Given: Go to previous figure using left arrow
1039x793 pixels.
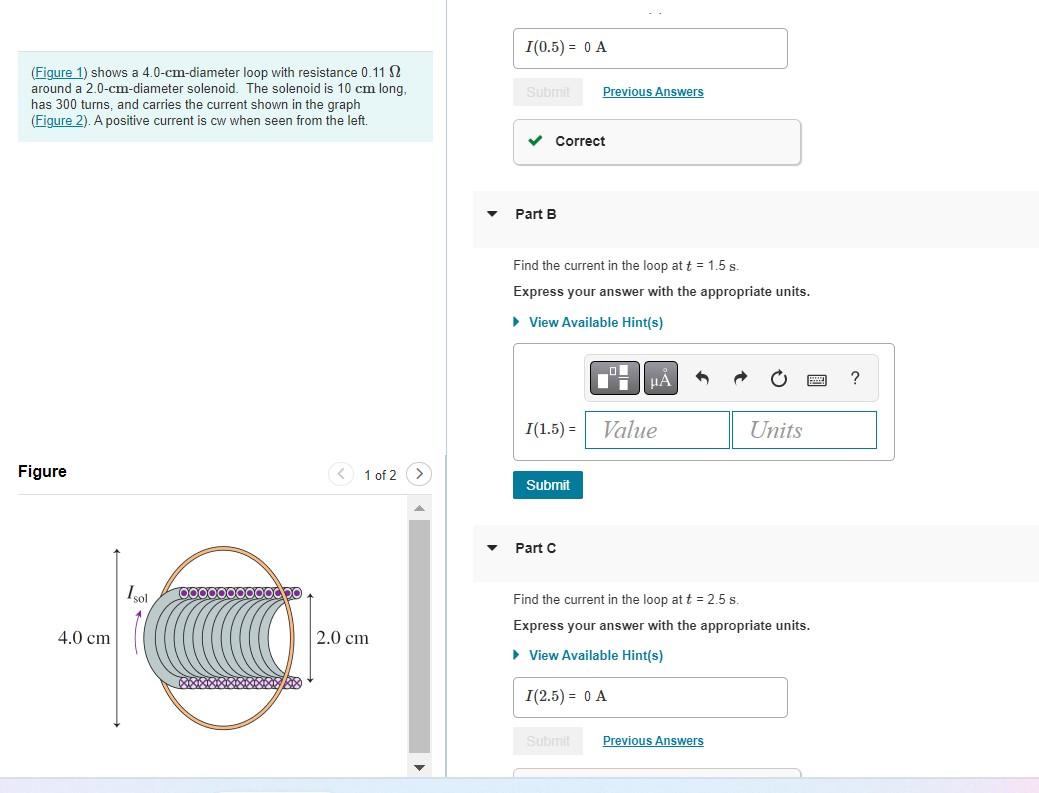Looking at the screenshot, I should point(341,474).
